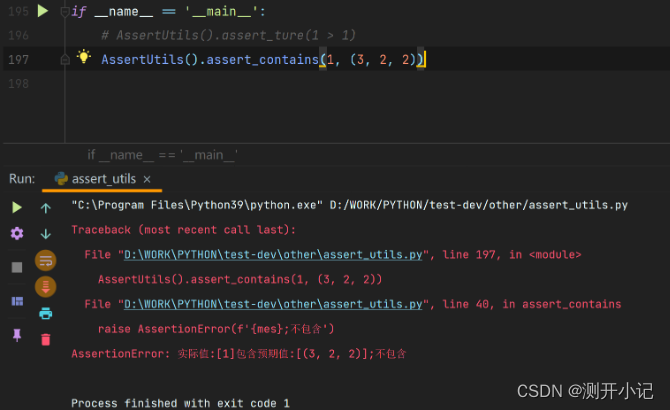Select the assert_utils run tab
670x410 pixels.
click(102, 179)
